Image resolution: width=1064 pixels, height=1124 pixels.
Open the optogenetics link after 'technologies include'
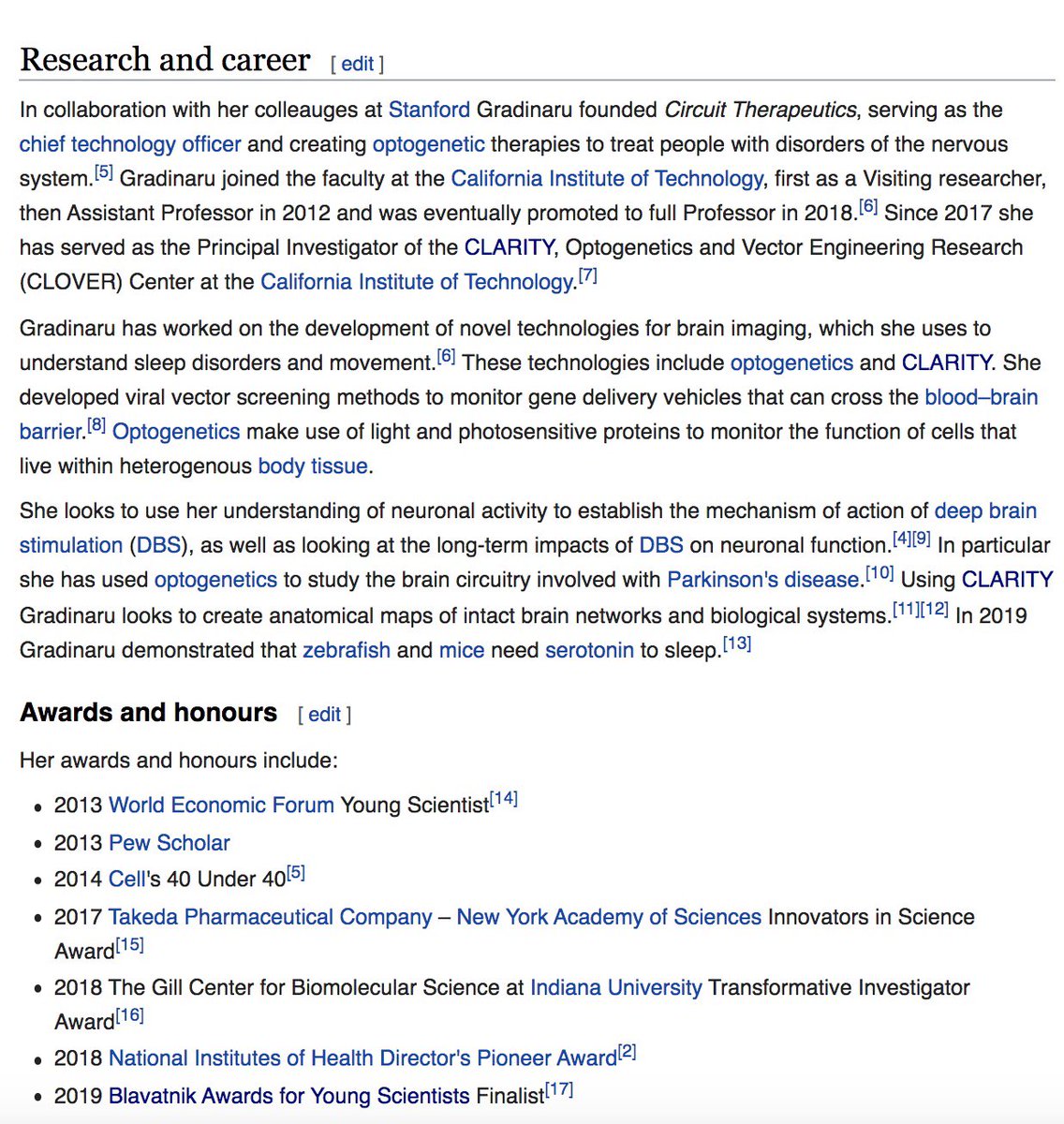(791, 362)
